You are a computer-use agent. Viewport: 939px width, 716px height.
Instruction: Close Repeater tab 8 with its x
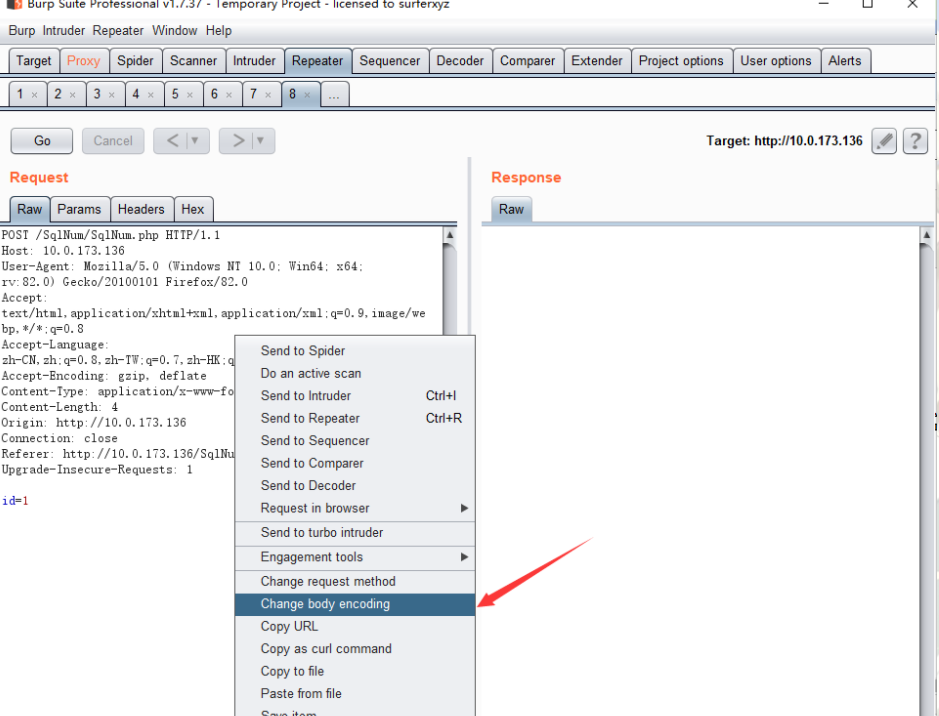(x=307, y=95)
